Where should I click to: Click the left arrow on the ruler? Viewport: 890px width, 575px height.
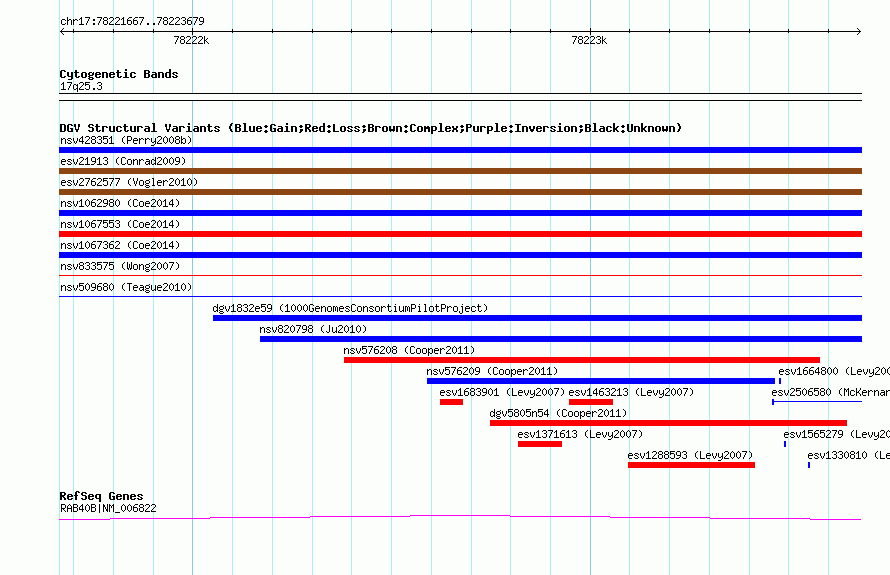click(63, 31)
